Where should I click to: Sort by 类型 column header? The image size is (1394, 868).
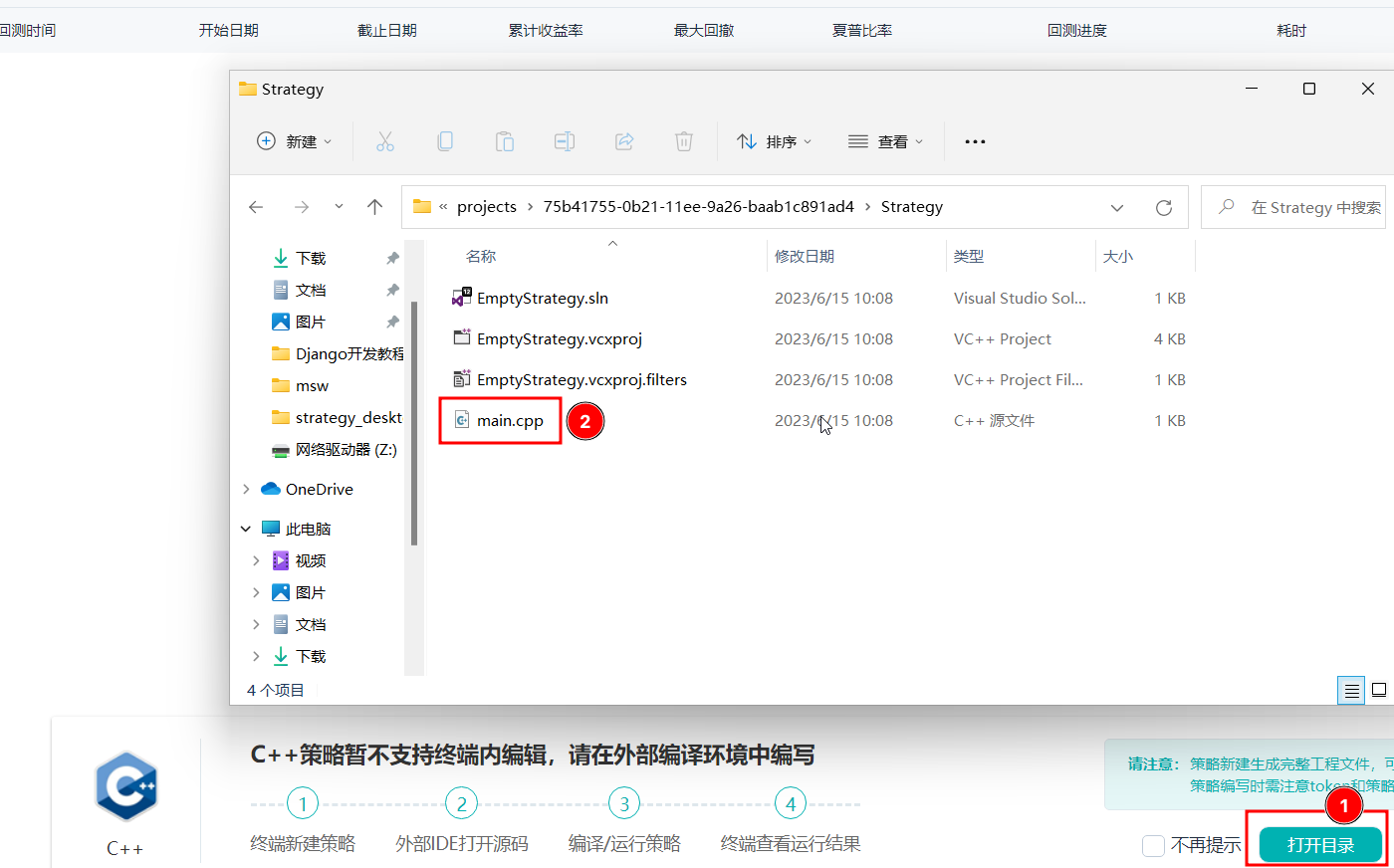tap(969, 256)
